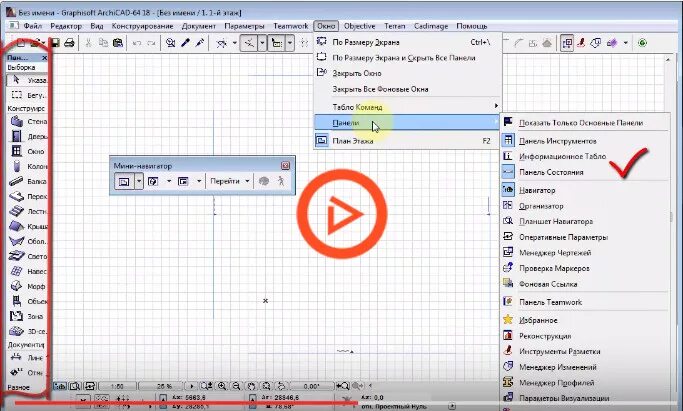Select the Shell tool (Обол) in toolbox
Image resolution: width=683 pixels, height=411 pixels.
pos(28,241)
